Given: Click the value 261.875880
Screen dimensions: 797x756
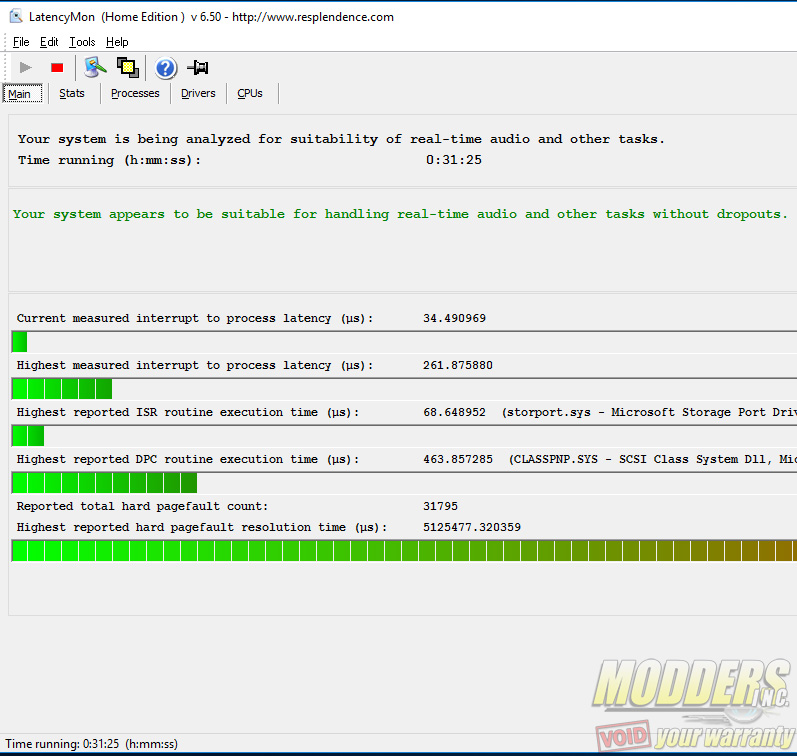Looking at the screenshot, I should (457, 365).
